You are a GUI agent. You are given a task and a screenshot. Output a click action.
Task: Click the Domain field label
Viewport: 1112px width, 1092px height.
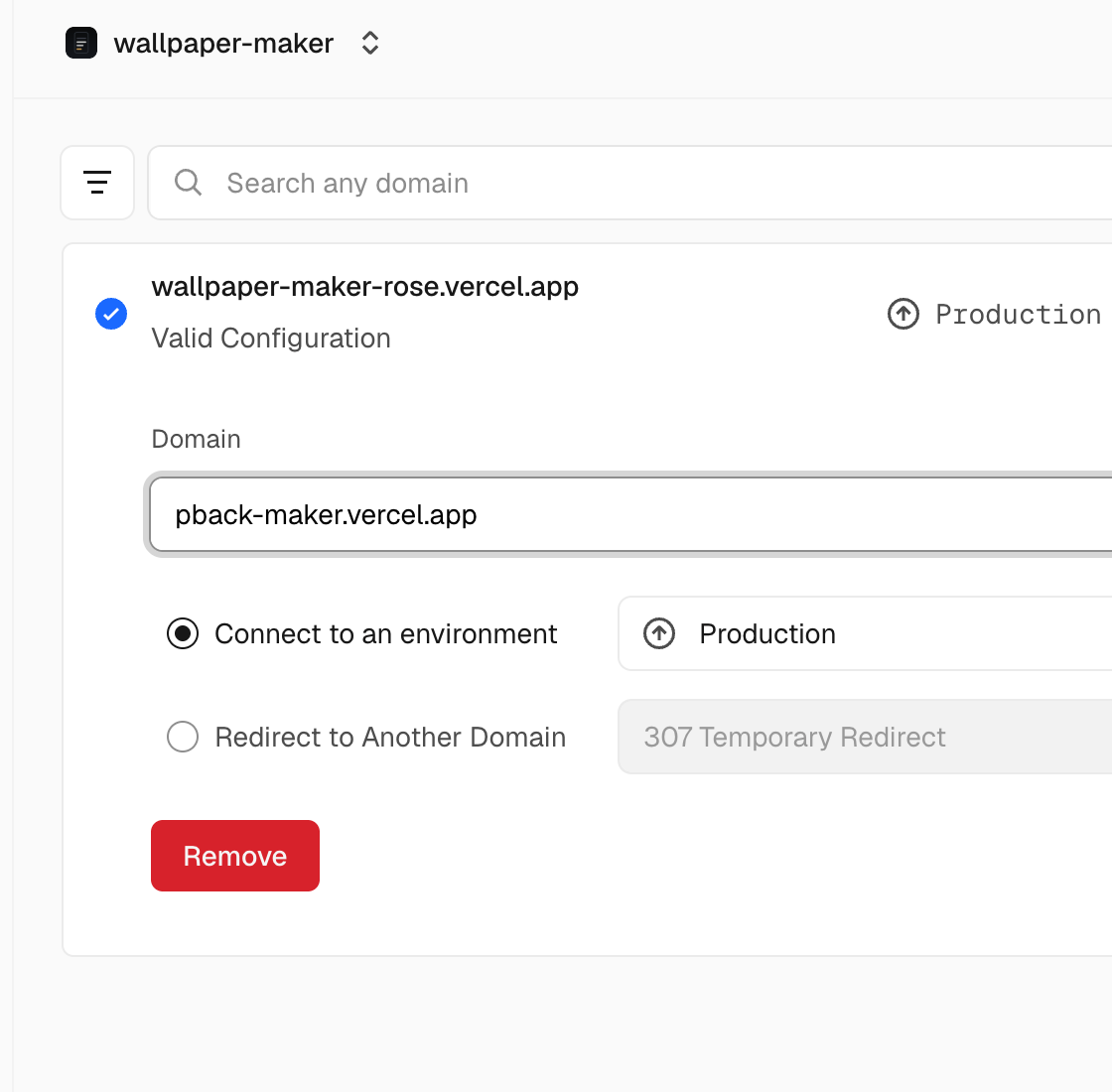pyautogui.click(x=196, y=439)
